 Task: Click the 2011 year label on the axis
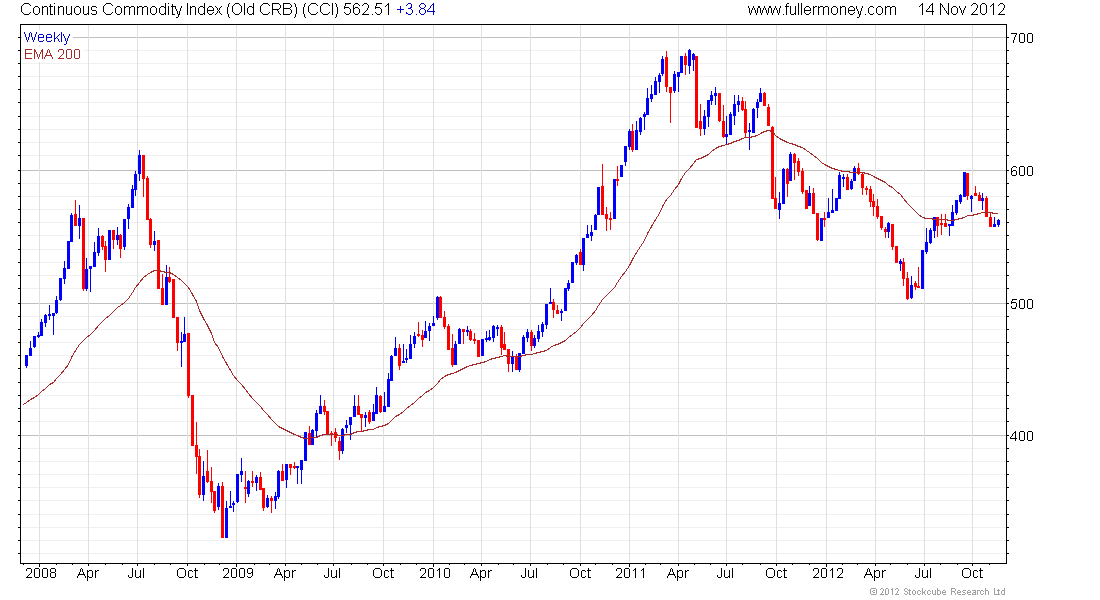pos(631,573)
